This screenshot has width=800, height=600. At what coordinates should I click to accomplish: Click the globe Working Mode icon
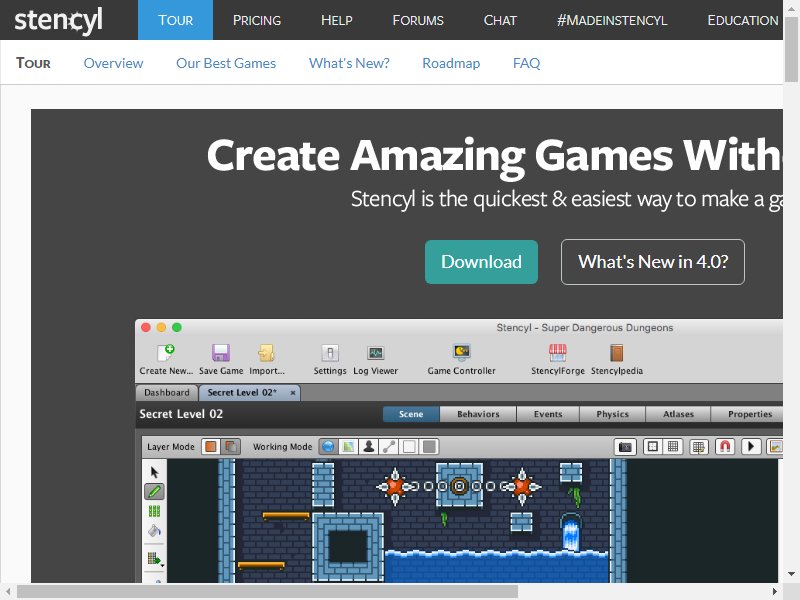328,447
